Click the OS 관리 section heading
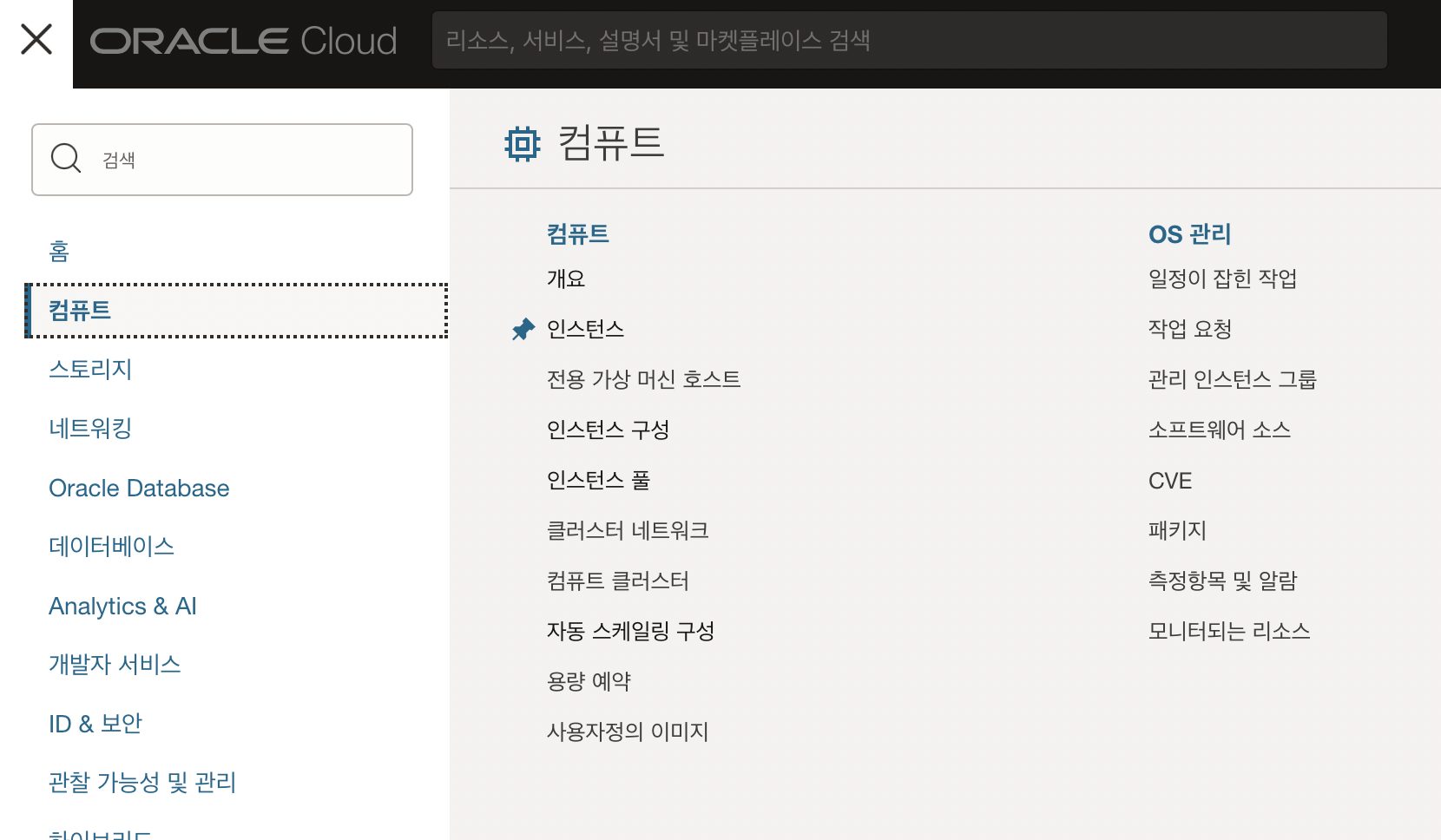 [1190, 234]
